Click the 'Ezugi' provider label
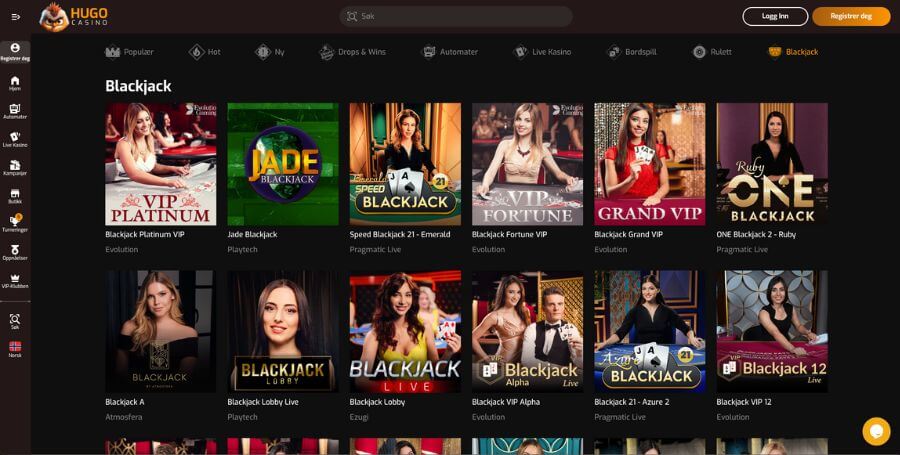 (359, 417)
